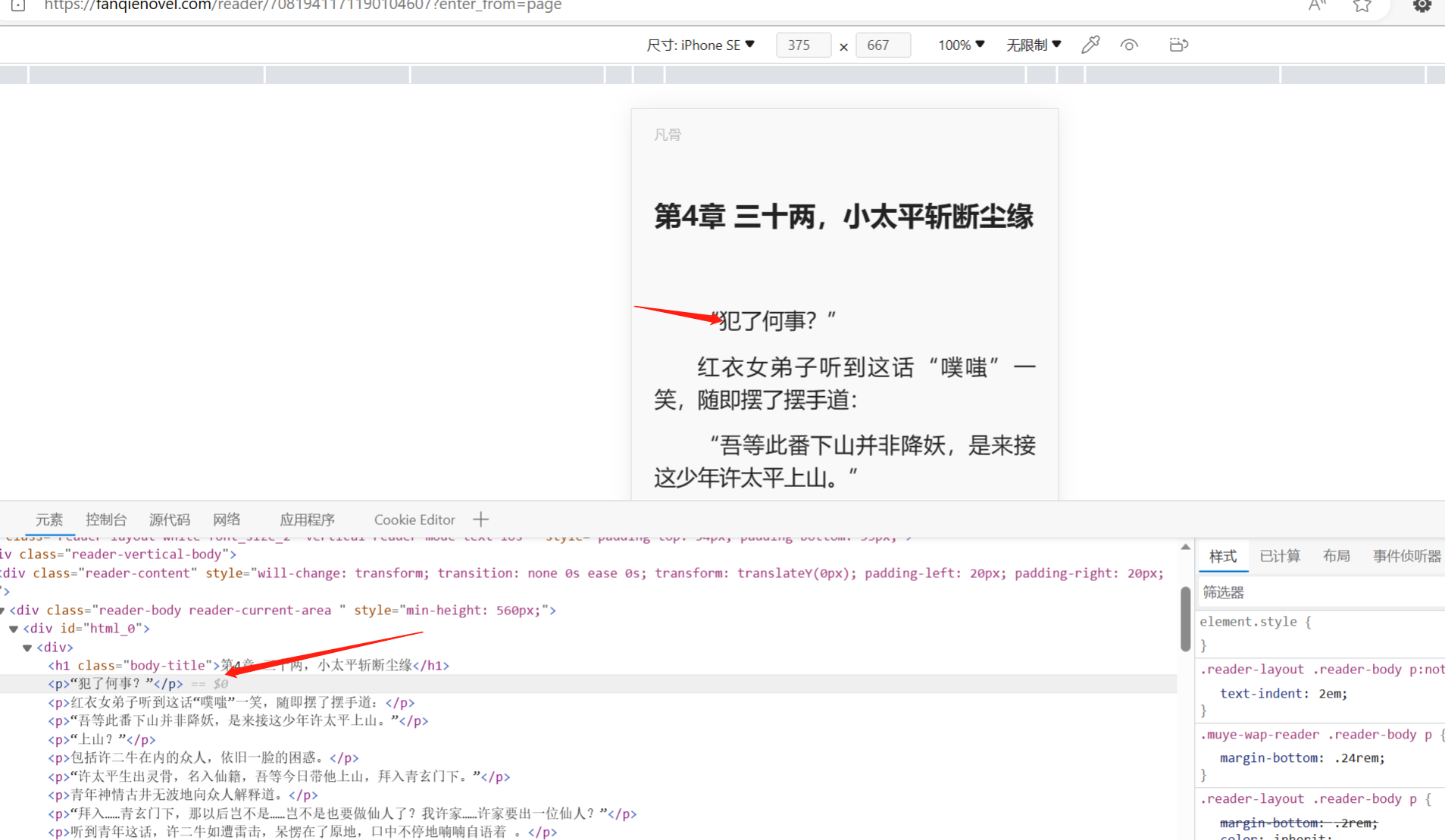The width and height of the screenshot is (1445, 840).
Task: Open the 应用程序 tab
Action: 307,520
